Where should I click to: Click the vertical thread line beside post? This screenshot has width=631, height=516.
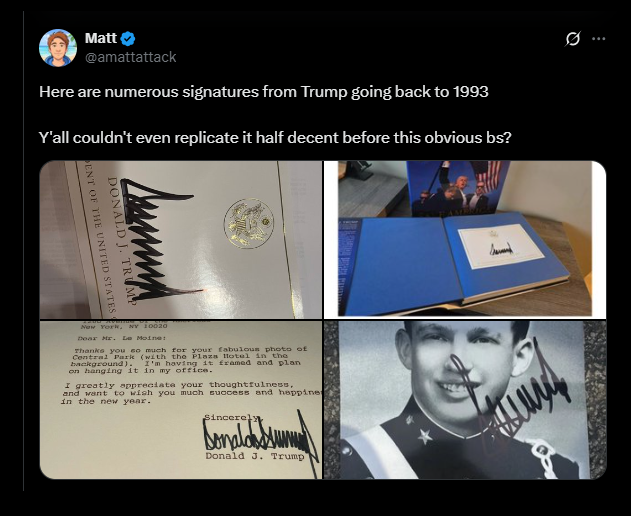(x=24, y=251)
